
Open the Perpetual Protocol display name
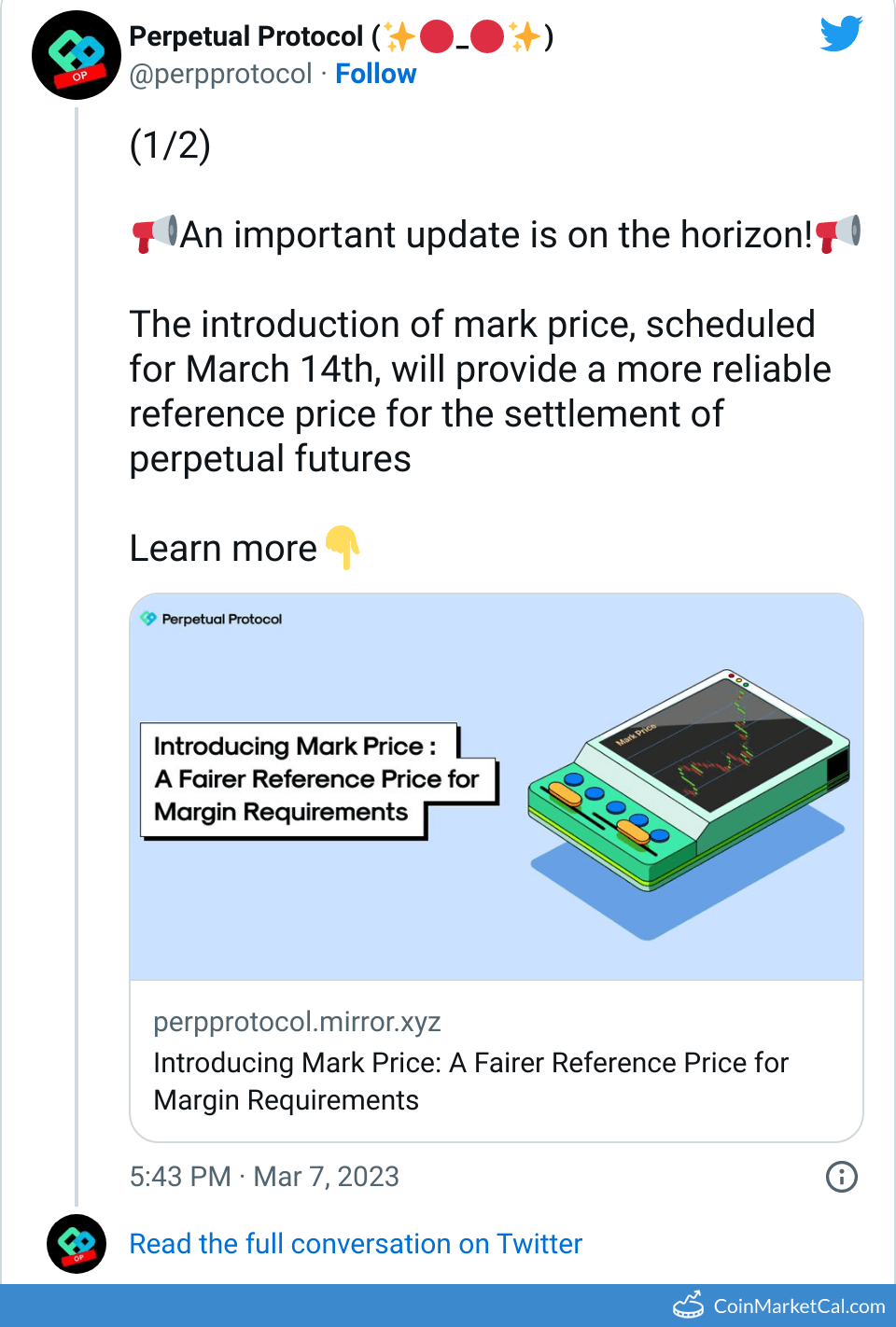pyautogui.click(x=246, y=36)
